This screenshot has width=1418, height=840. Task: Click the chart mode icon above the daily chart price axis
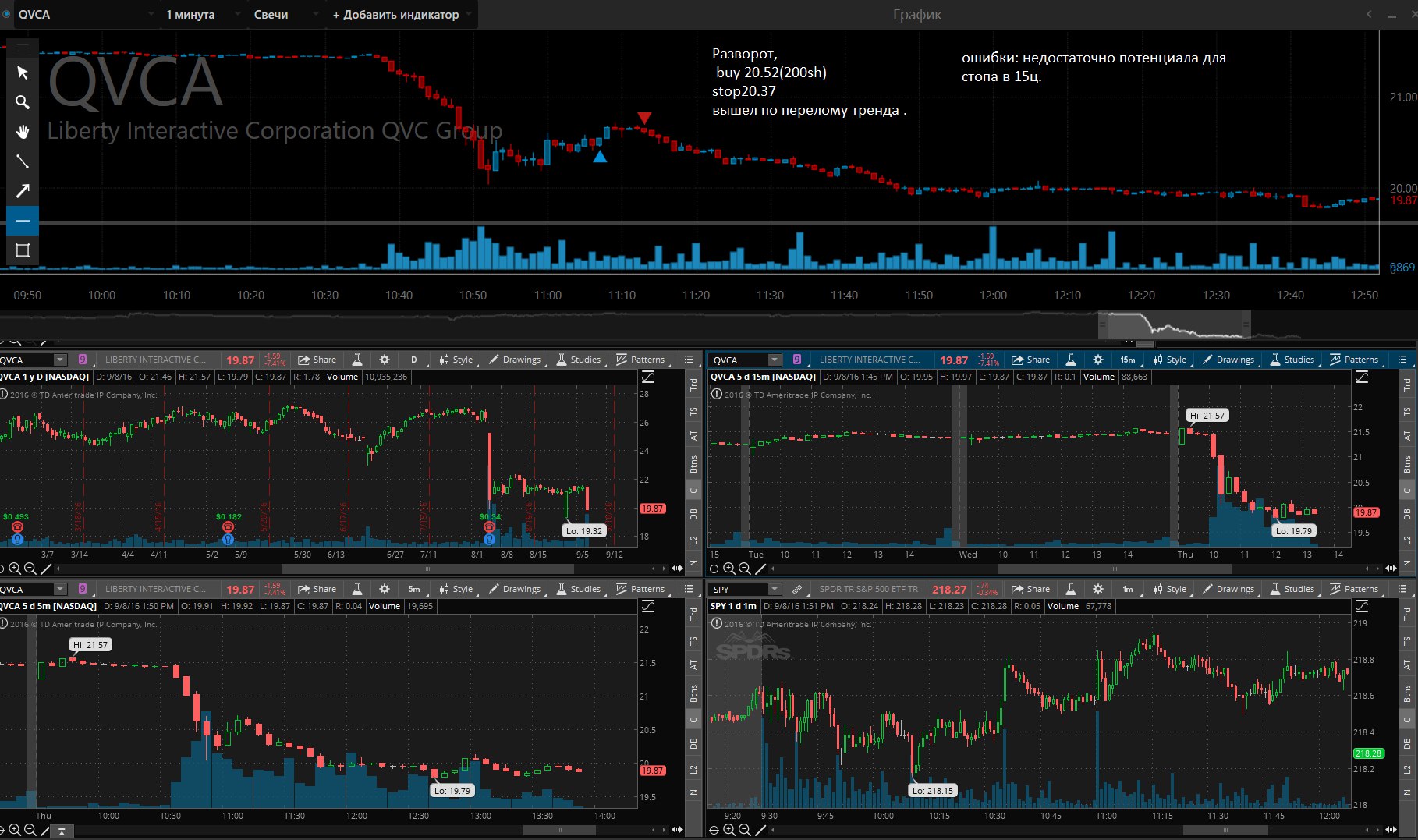point(648,377)
